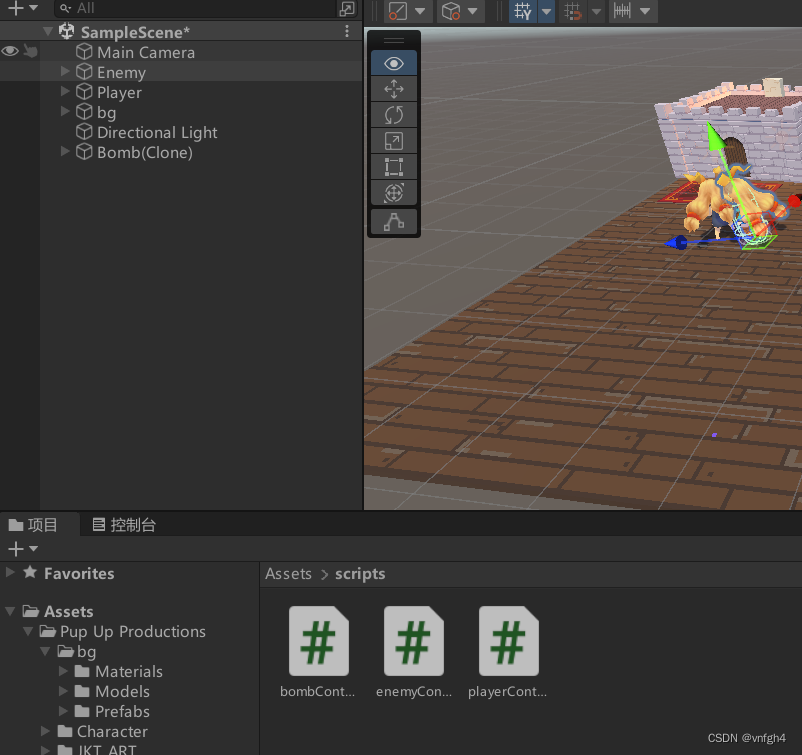Click the SampleScene Unity icon

tap(67, 31)
